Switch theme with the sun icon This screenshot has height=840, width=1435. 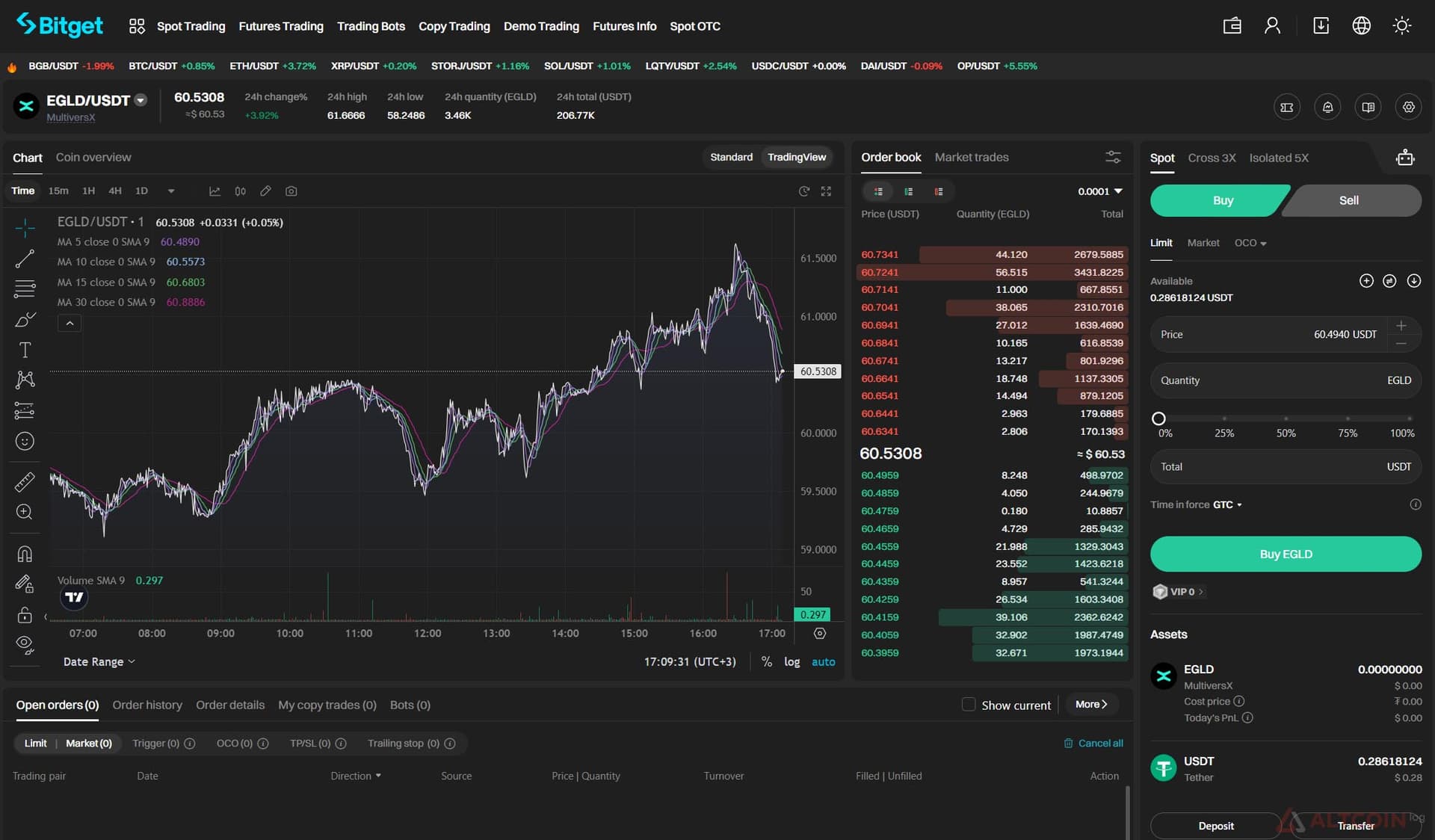pos(1402,25)
